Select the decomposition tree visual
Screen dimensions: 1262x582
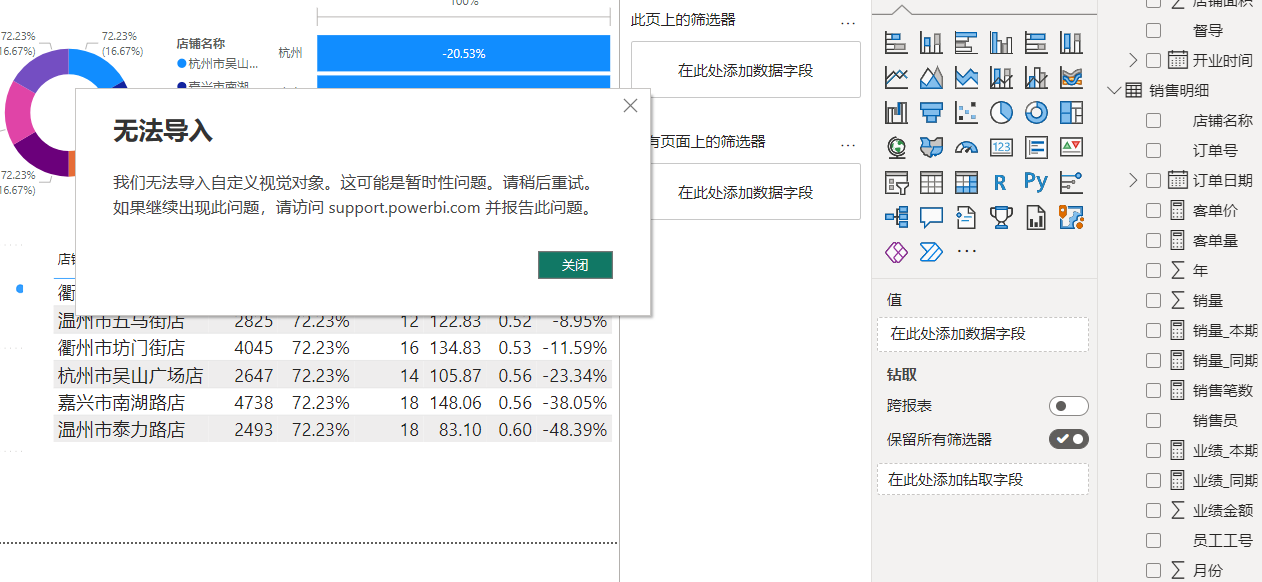click(x=896, y=217)
